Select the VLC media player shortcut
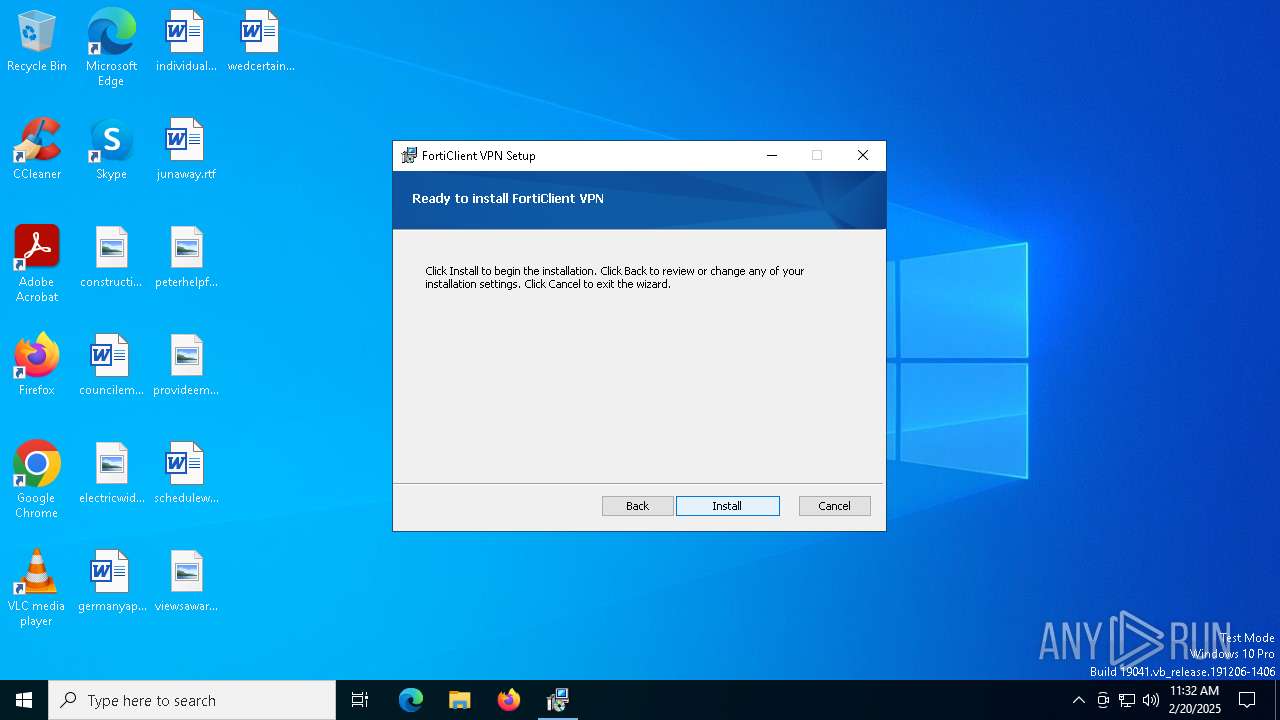 pyautogui.click(x=37, y=588)
